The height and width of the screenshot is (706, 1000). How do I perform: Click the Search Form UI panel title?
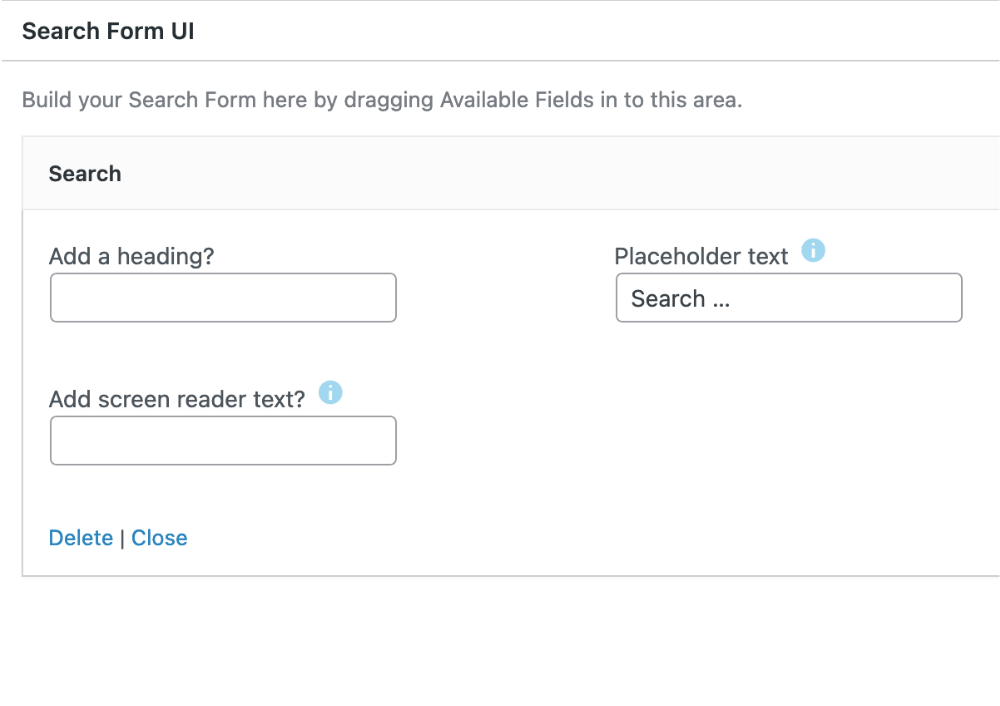(108, 31)
